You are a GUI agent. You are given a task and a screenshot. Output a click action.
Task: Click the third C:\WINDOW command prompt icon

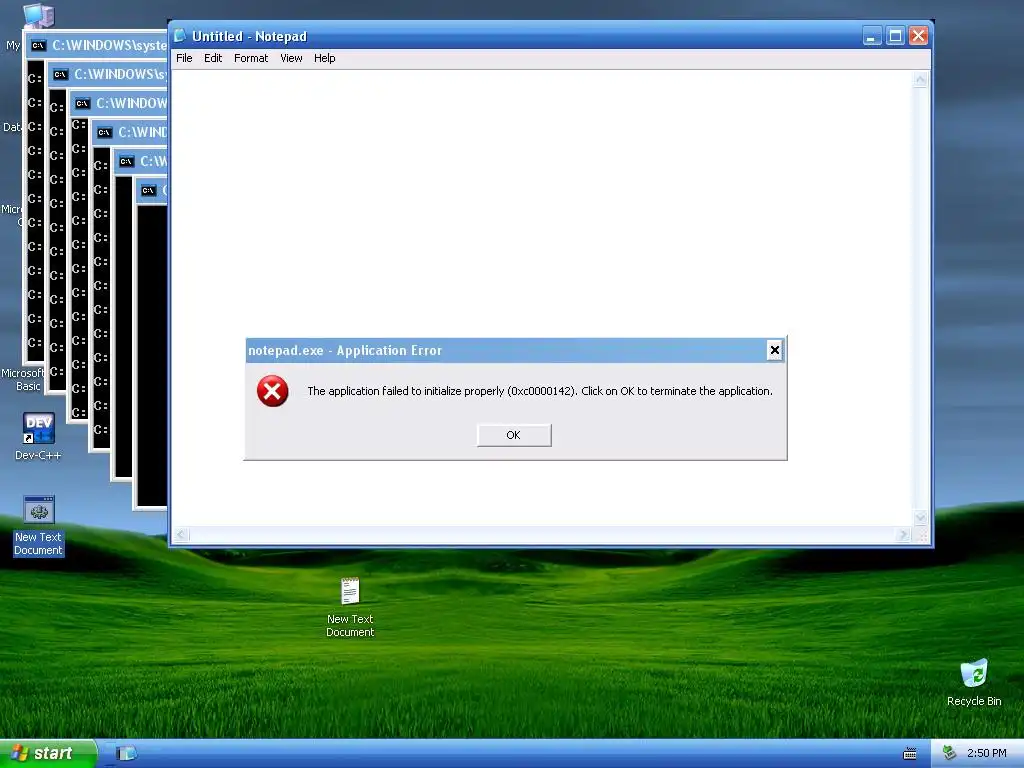click(82, 103)
